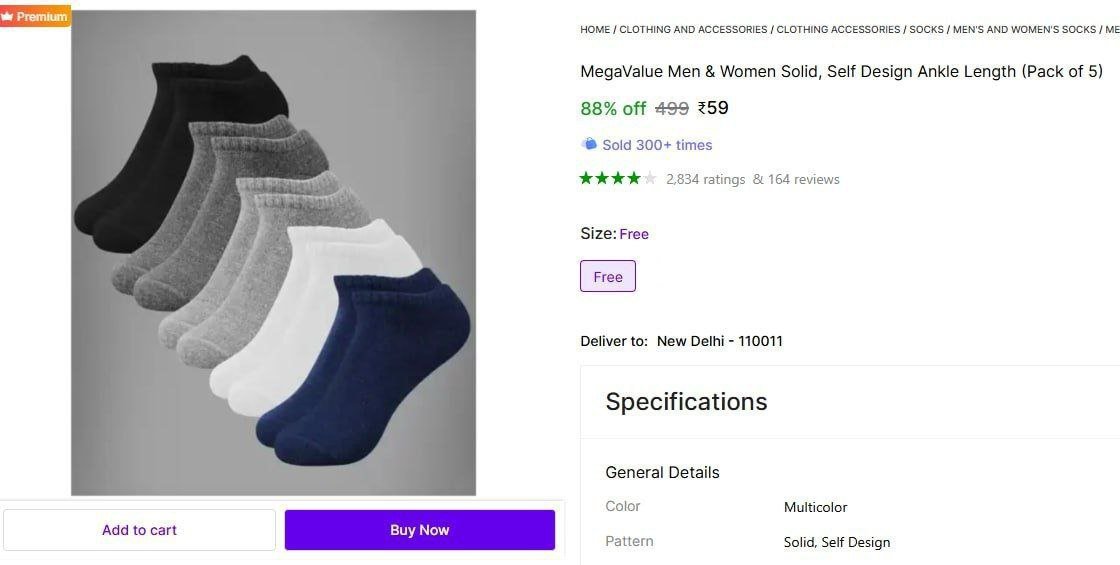Click the Premium crown badge

(35, 16)
